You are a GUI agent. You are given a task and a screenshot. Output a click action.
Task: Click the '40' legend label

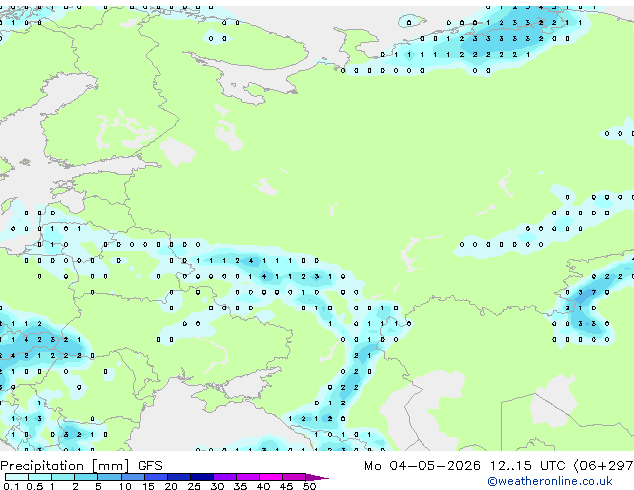[263, 486]
